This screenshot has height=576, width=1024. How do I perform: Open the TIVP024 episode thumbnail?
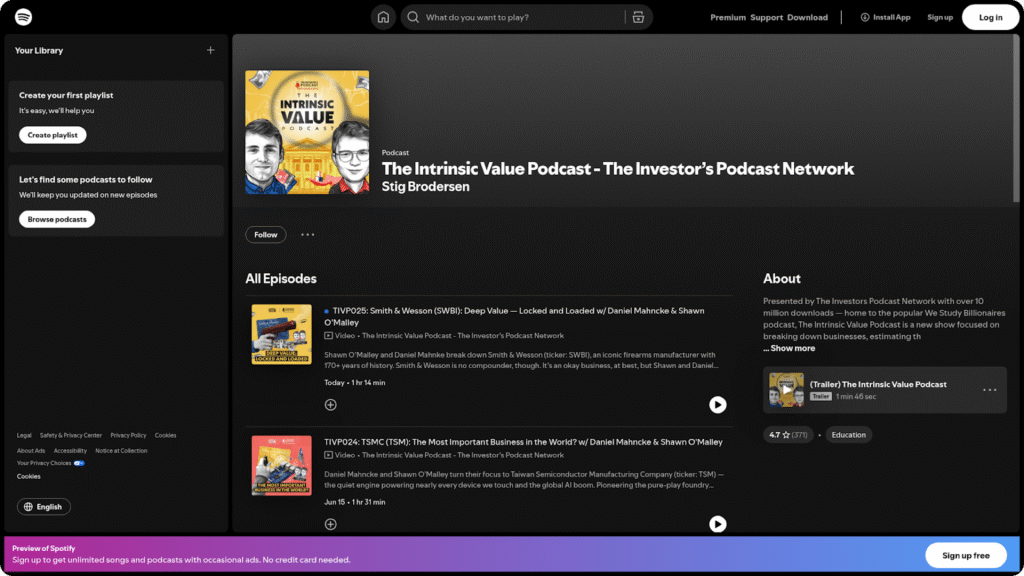click(x=281, y=466)
